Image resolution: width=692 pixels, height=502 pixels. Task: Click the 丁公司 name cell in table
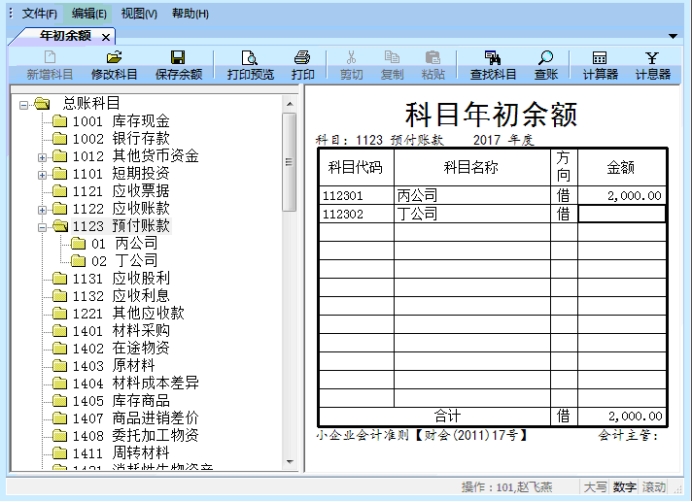[472, 214]
